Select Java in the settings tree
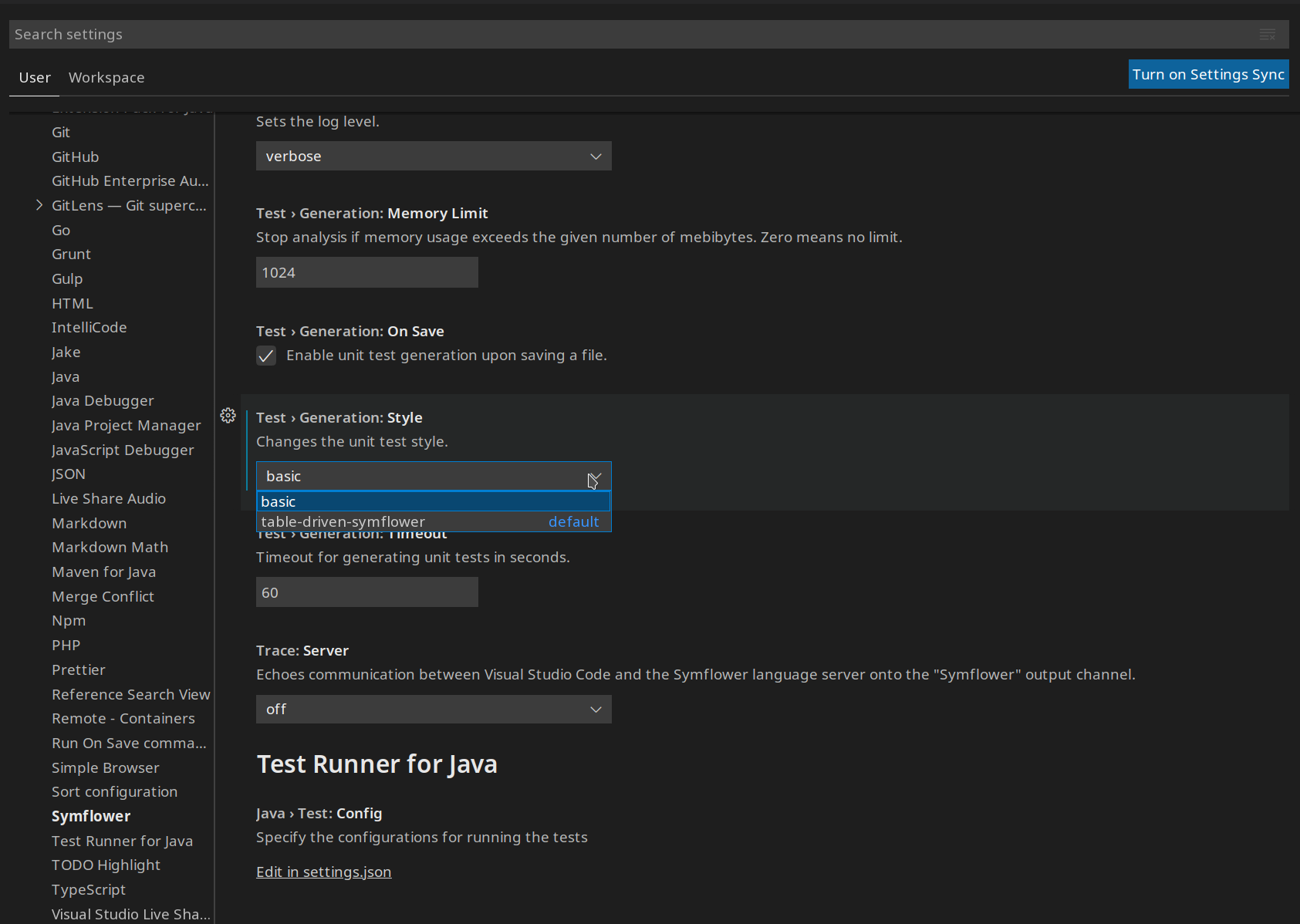The width and height of the screenshot is (1300, 924). coord(66,376)
